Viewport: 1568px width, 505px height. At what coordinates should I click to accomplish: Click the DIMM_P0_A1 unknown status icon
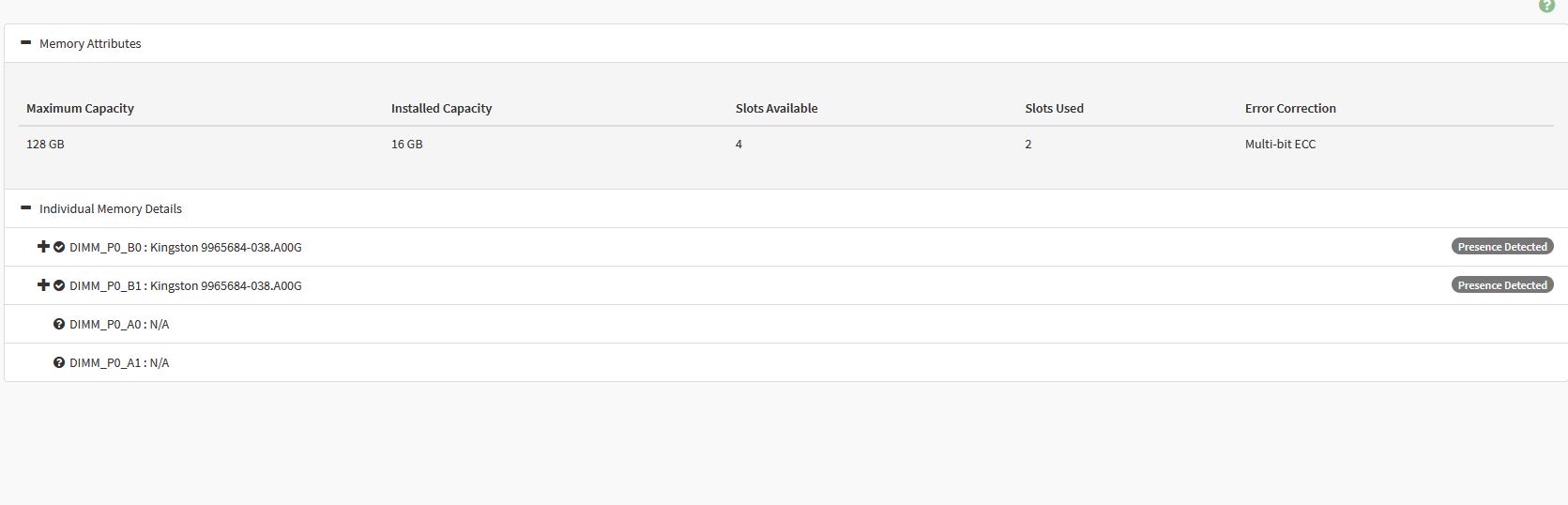59,362
